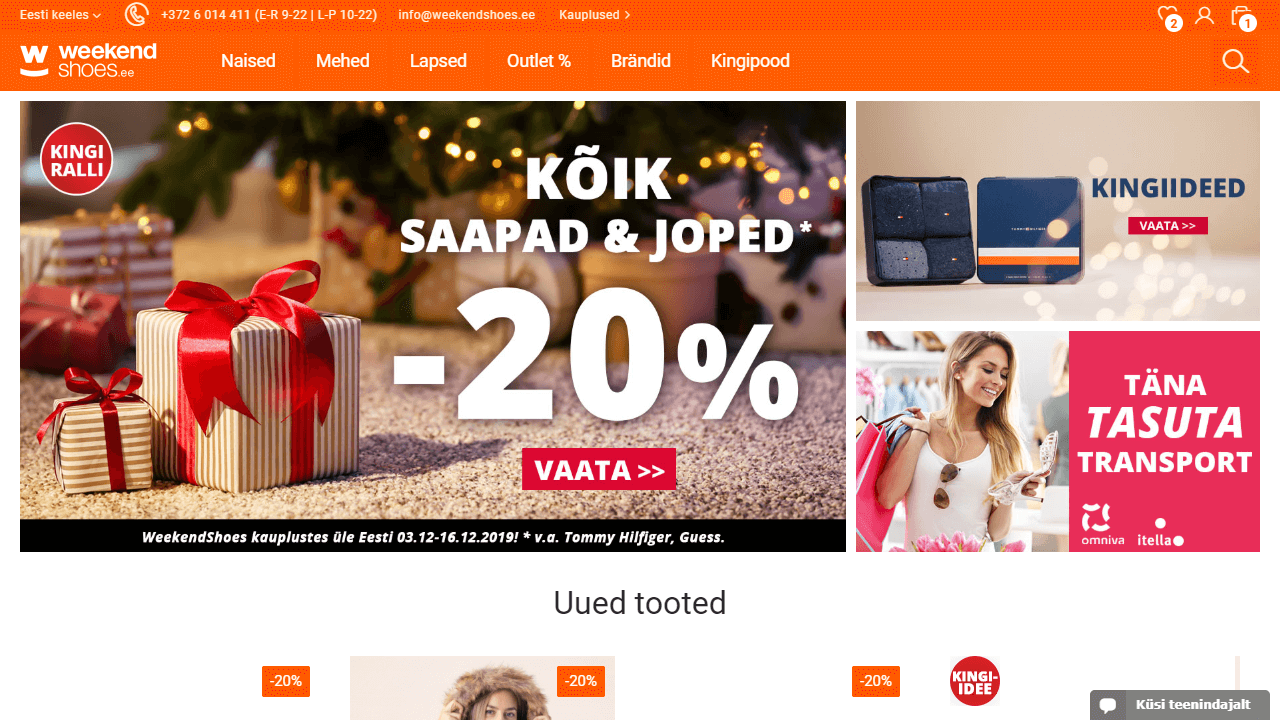Screen dimensions: 1280x720
Task: Click the user account icon
Action: [x=1205, y=15]
